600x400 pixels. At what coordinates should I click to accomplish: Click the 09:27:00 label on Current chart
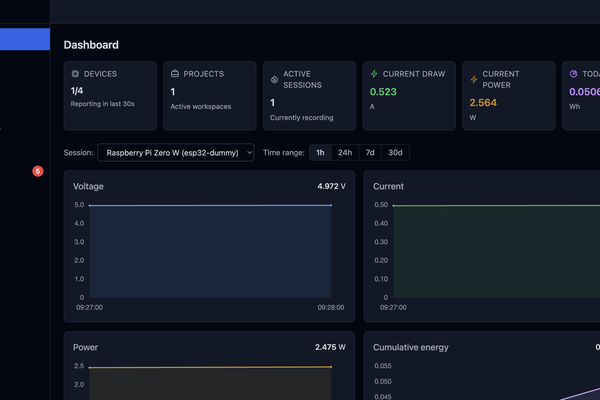click(x=393, y=307)
